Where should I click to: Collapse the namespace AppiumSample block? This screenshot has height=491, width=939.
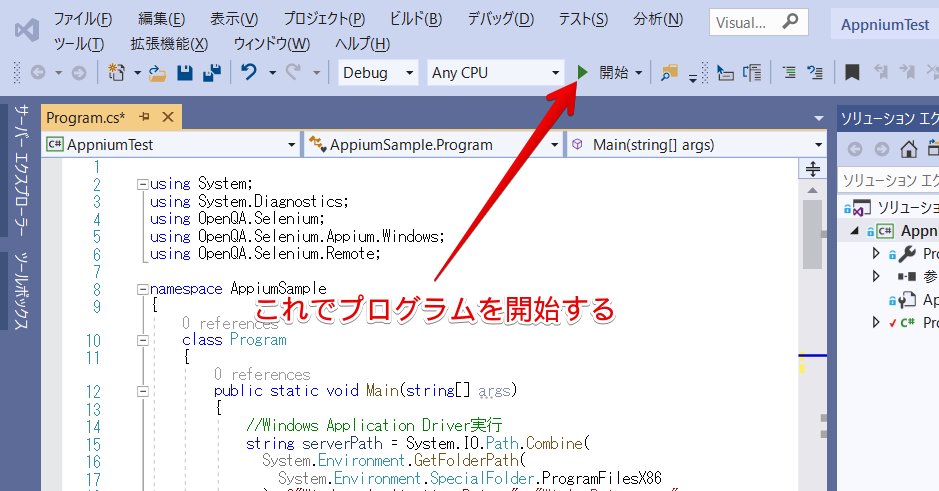click(x=143, y=289)
